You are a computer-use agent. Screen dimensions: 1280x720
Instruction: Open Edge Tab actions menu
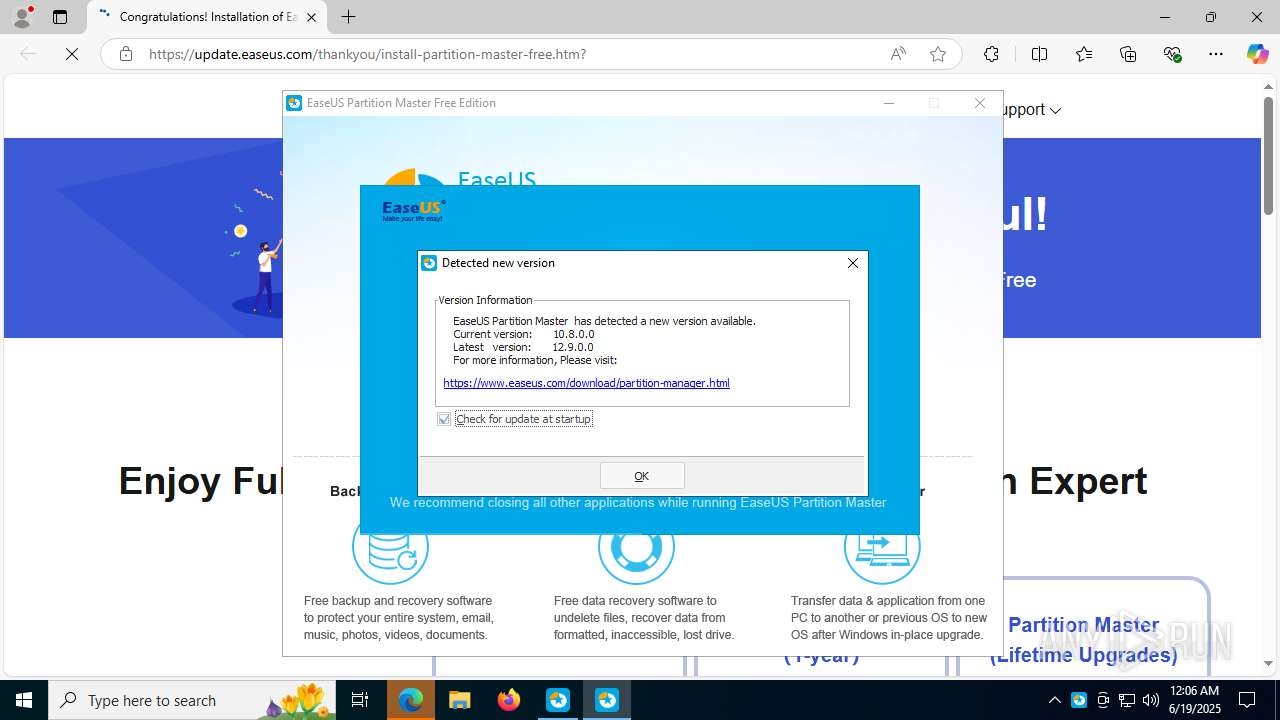click(x=60, y=17)
